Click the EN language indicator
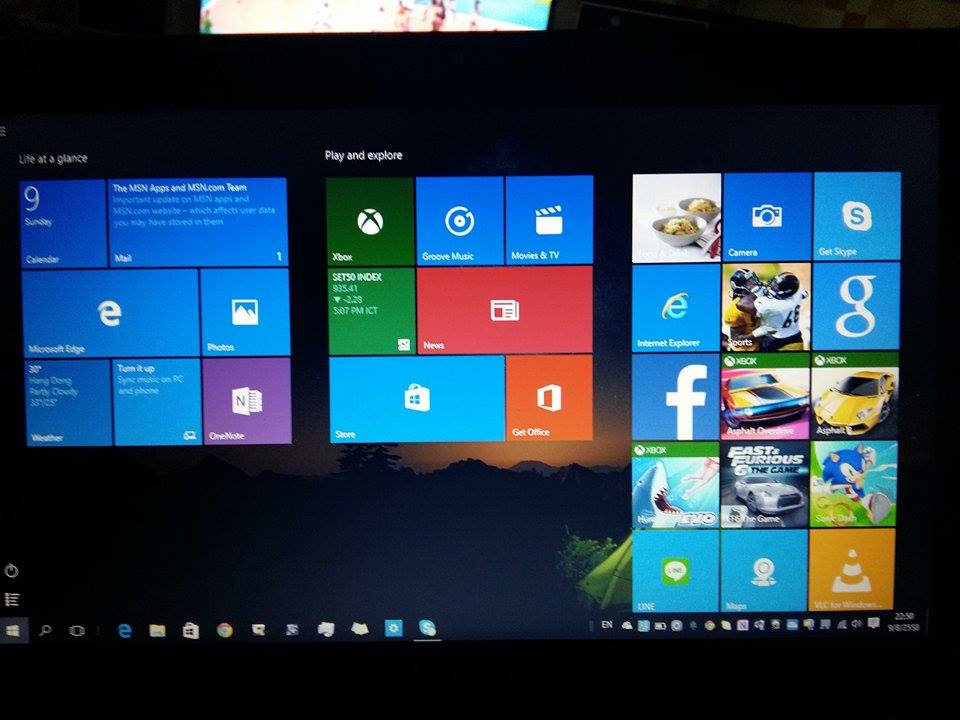 (x=607, y=624)
